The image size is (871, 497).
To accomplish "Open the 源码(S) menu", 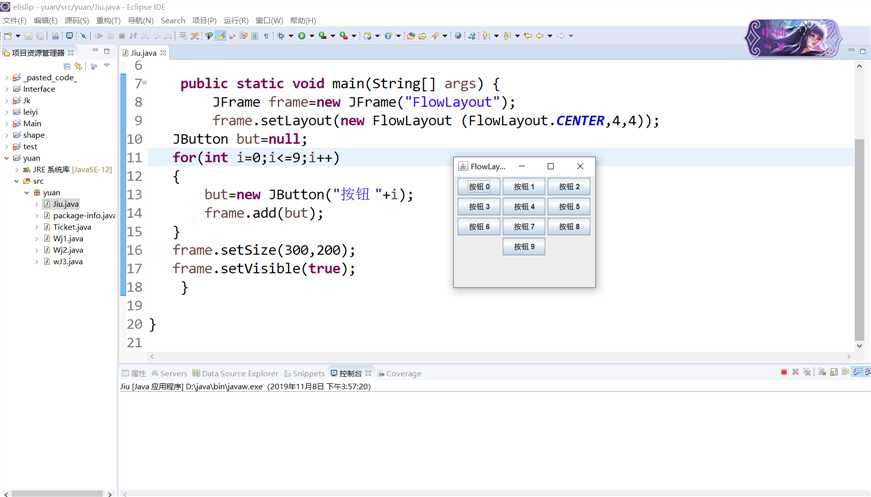I will coord(77,21).
